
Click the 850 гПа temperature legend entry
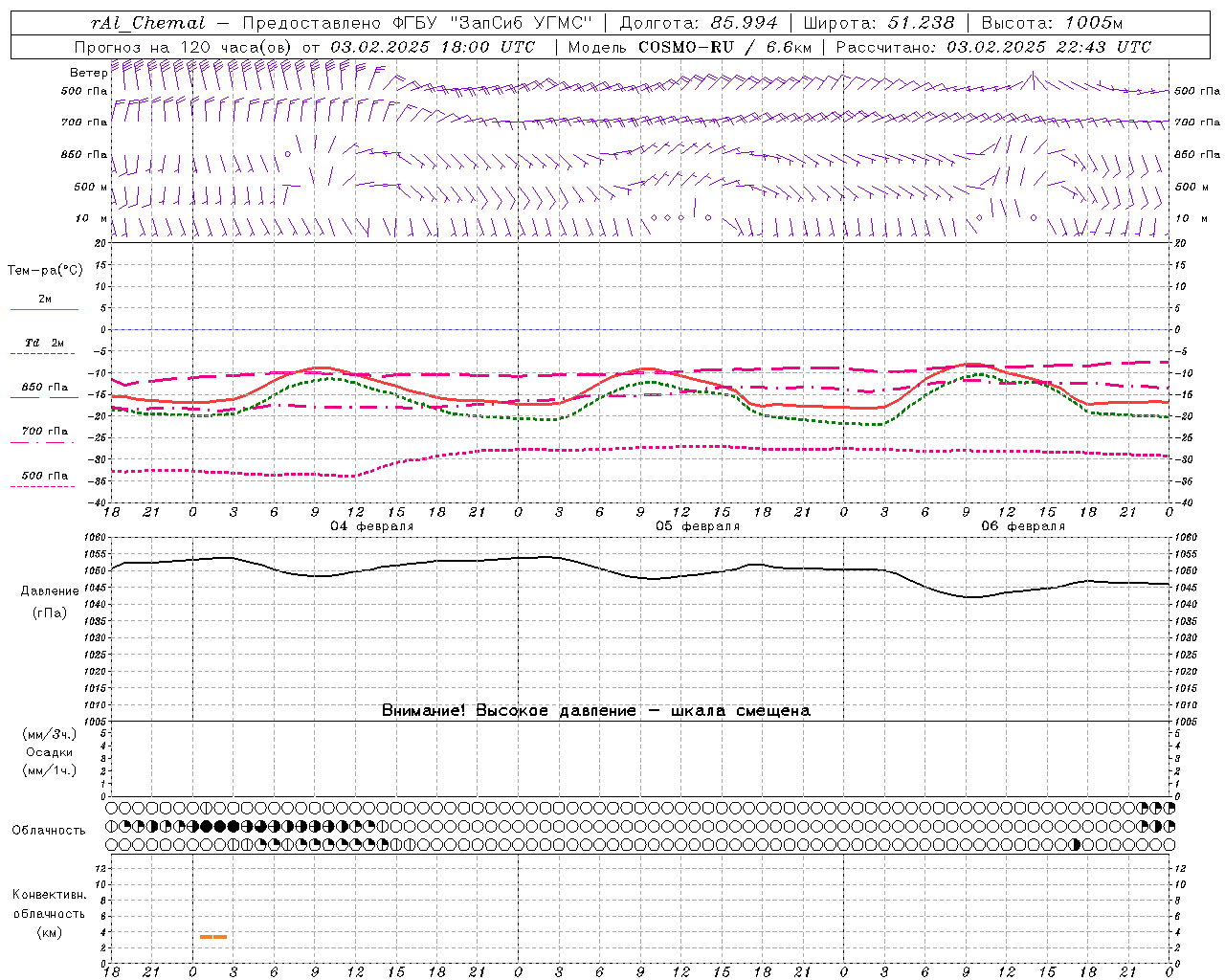click(x=44, y=388)
